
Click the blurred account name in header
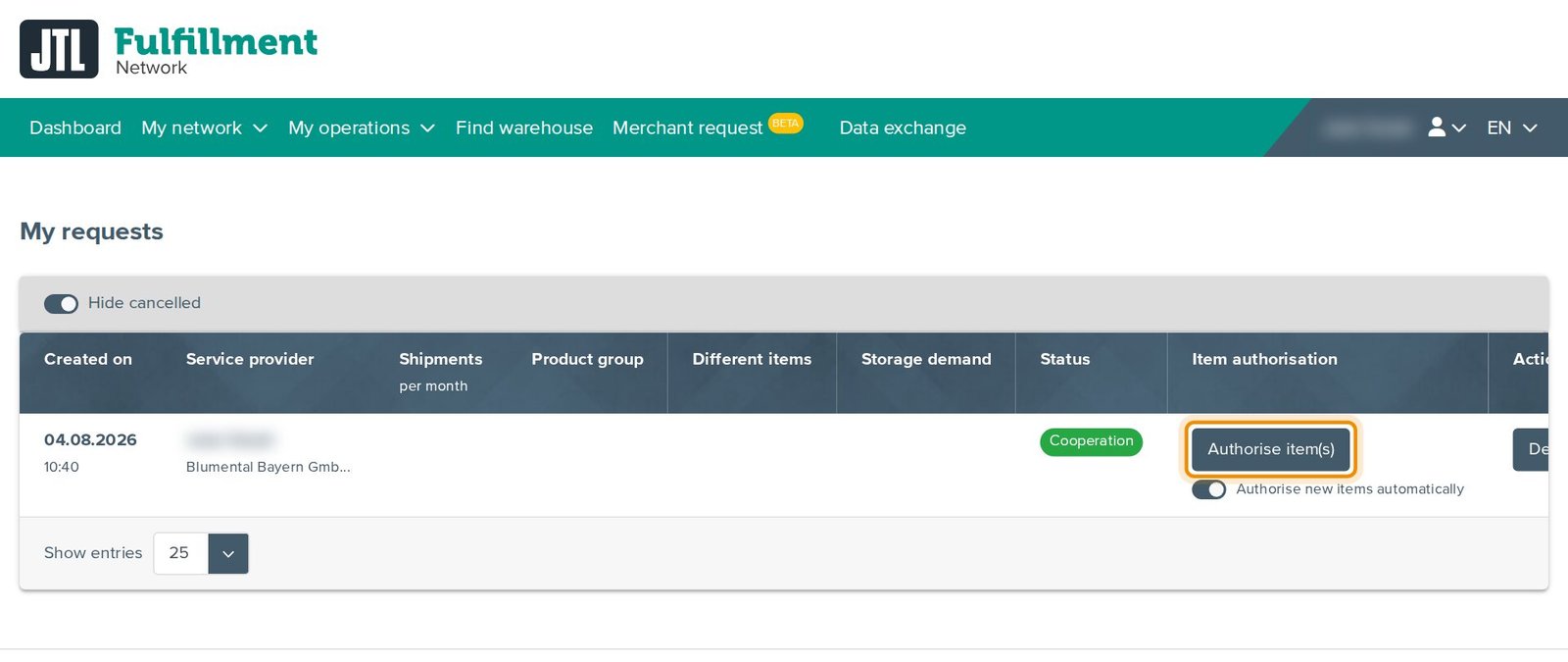coord(1366,127)
